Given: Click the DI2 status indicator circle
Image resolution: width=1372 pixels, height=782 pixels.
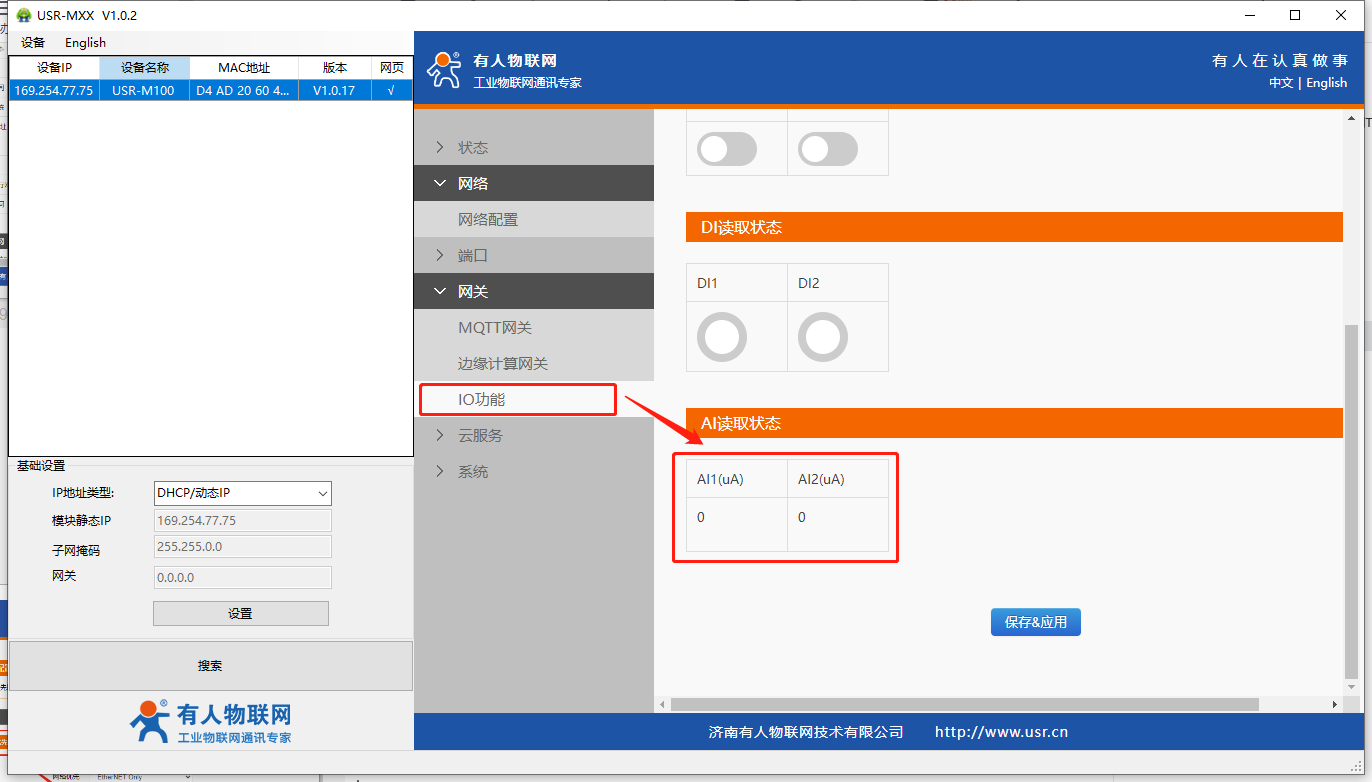Looking at the screenshot, I should 823,337.
